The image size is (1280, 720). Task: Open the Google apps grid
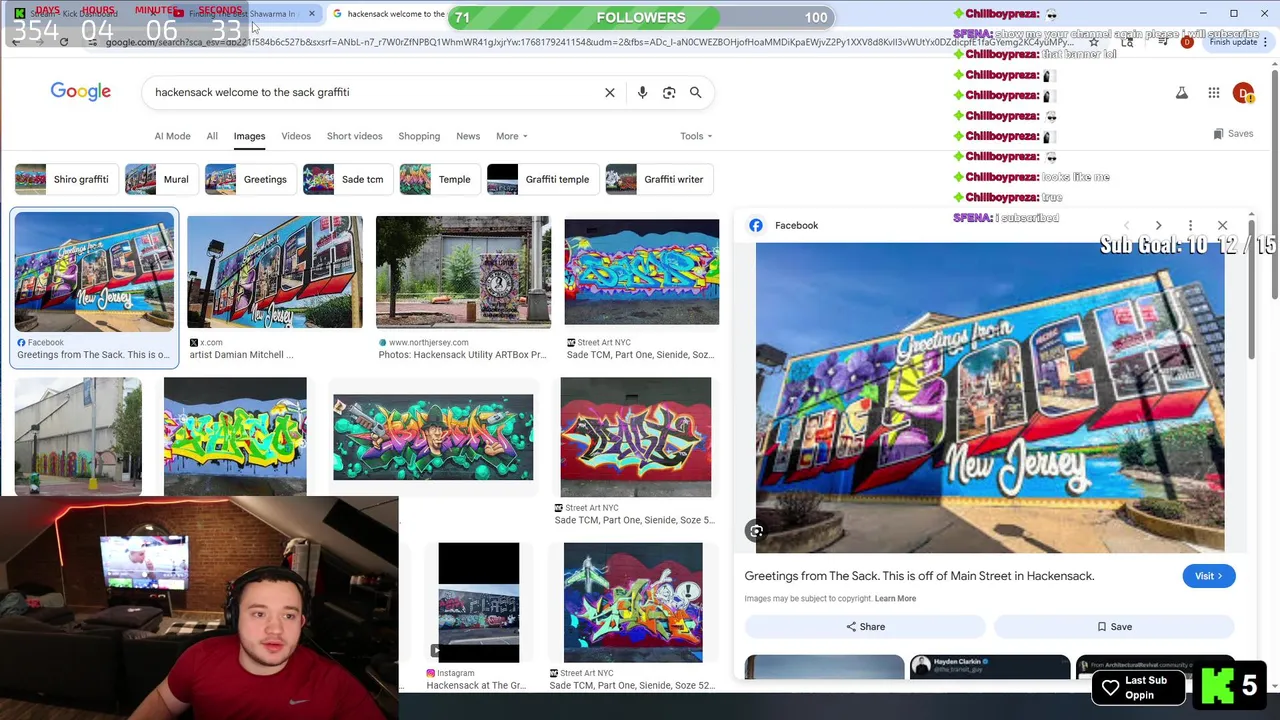click(1213, 93)
